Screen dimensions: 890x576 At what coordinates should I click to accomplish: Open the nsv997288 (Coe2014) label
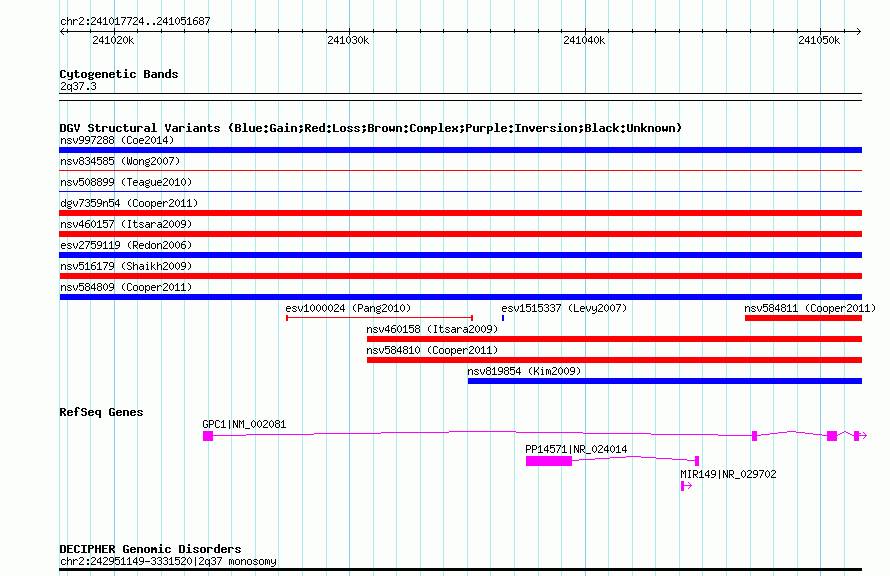pos(117,140)
